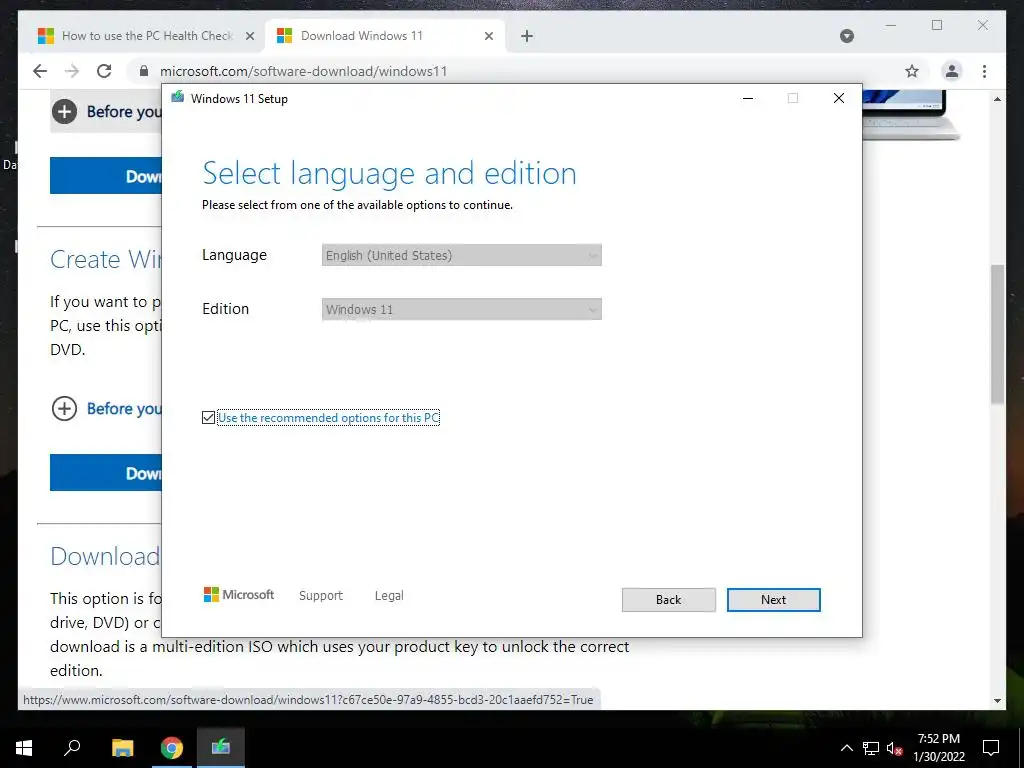1024x768 pixels.
Task: Click the Download heading at bottom of webpage
Action: tap(104, 556)
